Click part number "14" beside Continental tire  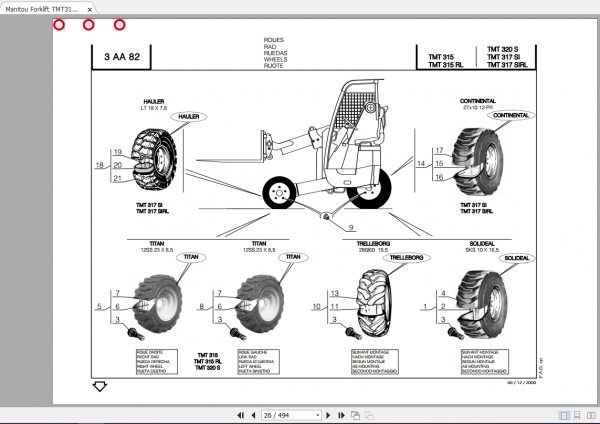(x=421, y=163)
